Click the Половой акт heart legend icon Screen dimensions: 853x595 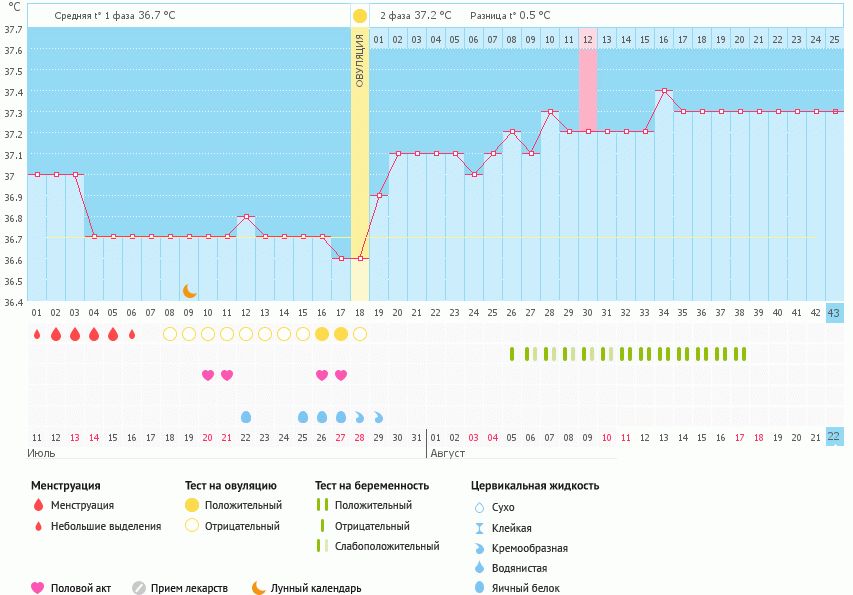[38, 588]
